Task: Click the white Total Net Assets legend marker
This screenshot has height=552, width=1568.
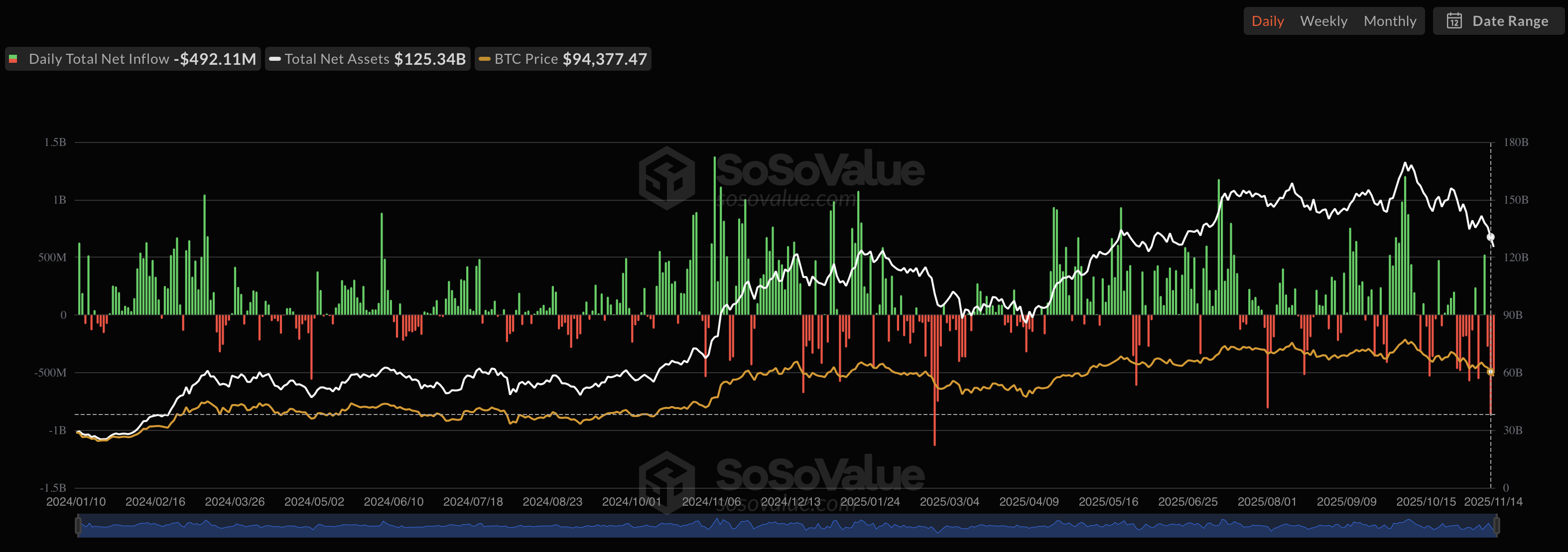Action: pyautogui.click(x=274, y=59)
